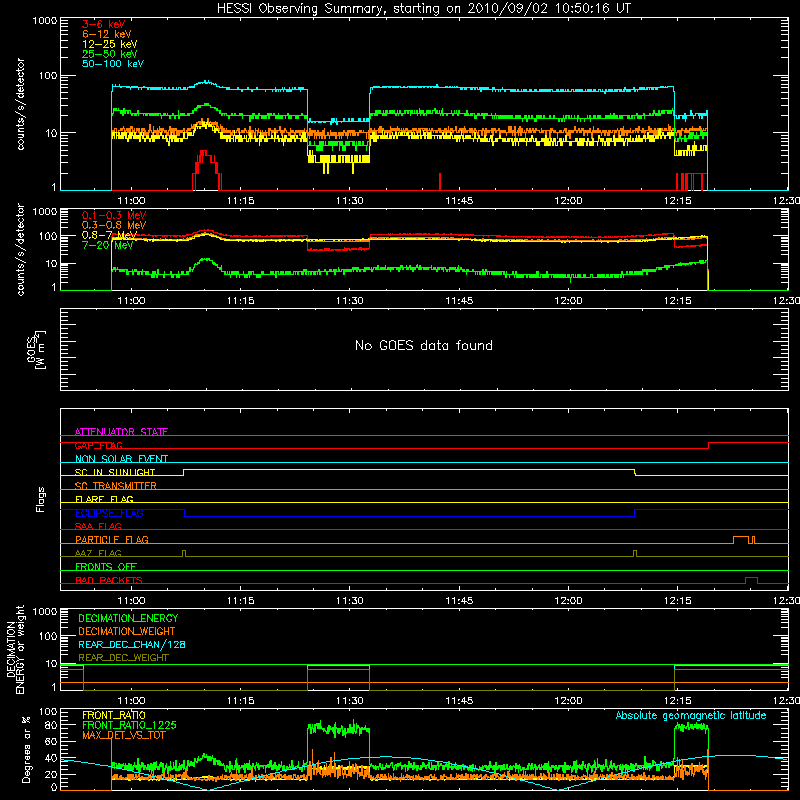Select the 12-25 keV legend label

point(109,44)
